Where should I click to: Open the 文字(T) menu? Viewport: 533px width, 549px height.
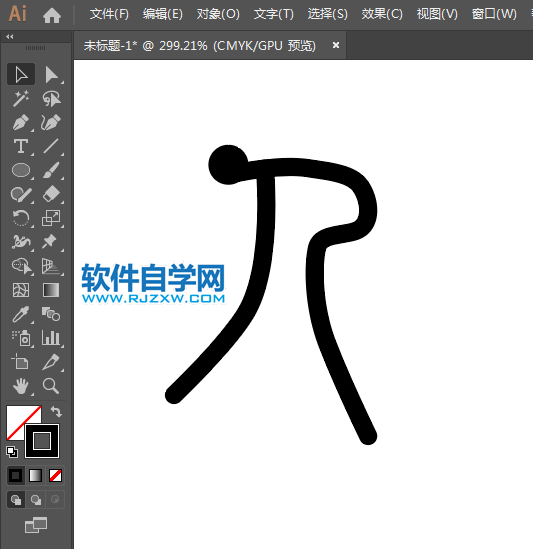(x=274, y=14)
